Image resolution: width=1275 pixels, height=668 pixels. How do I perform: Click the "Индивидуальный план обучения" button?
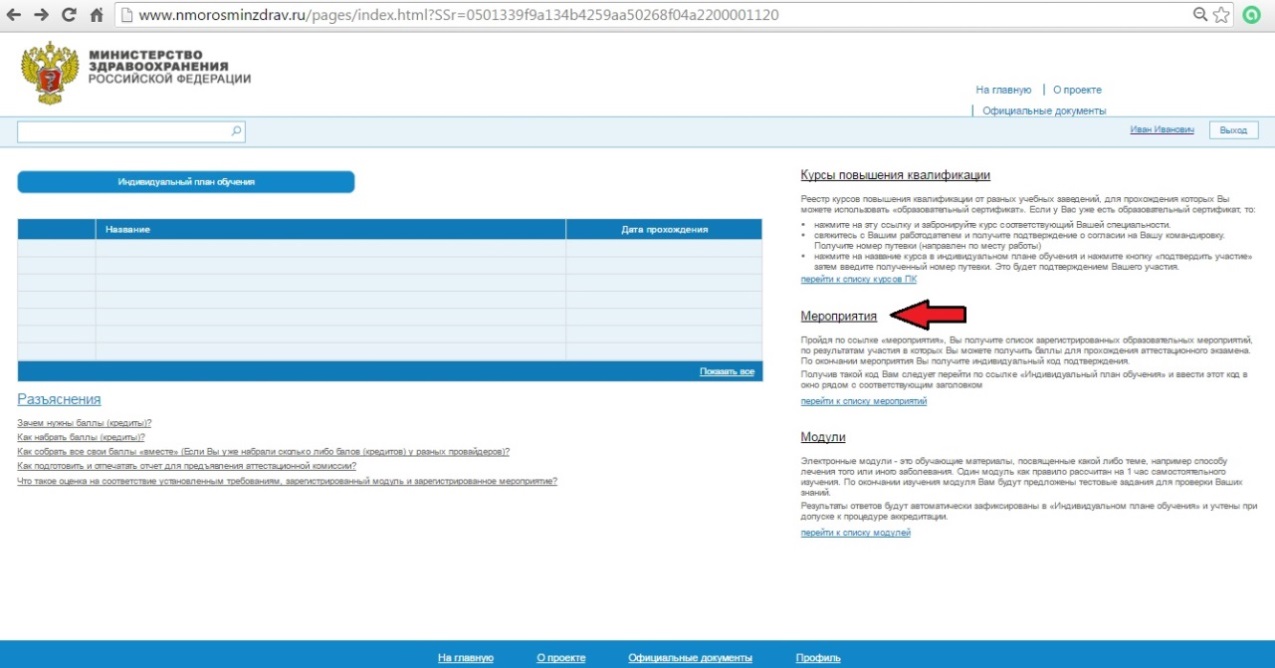tap(186, 182)
